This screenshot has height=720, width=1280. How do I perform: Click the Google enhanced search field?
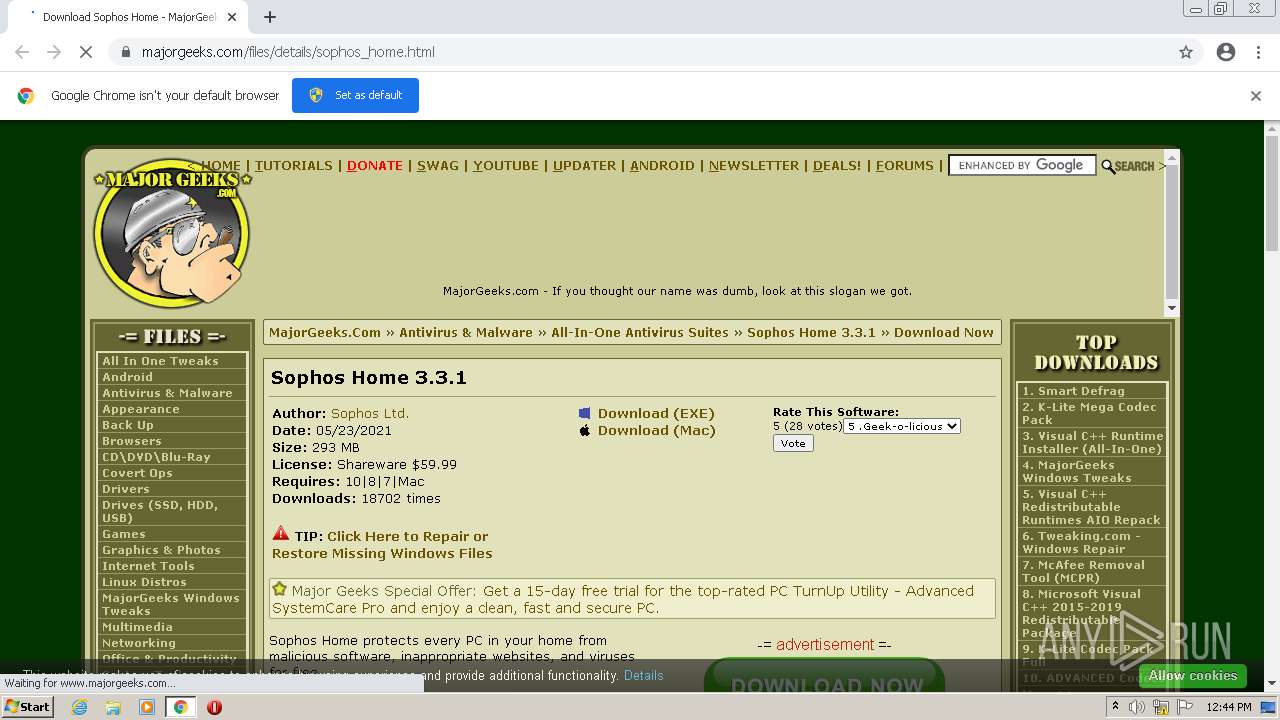tap(1022, 166)
